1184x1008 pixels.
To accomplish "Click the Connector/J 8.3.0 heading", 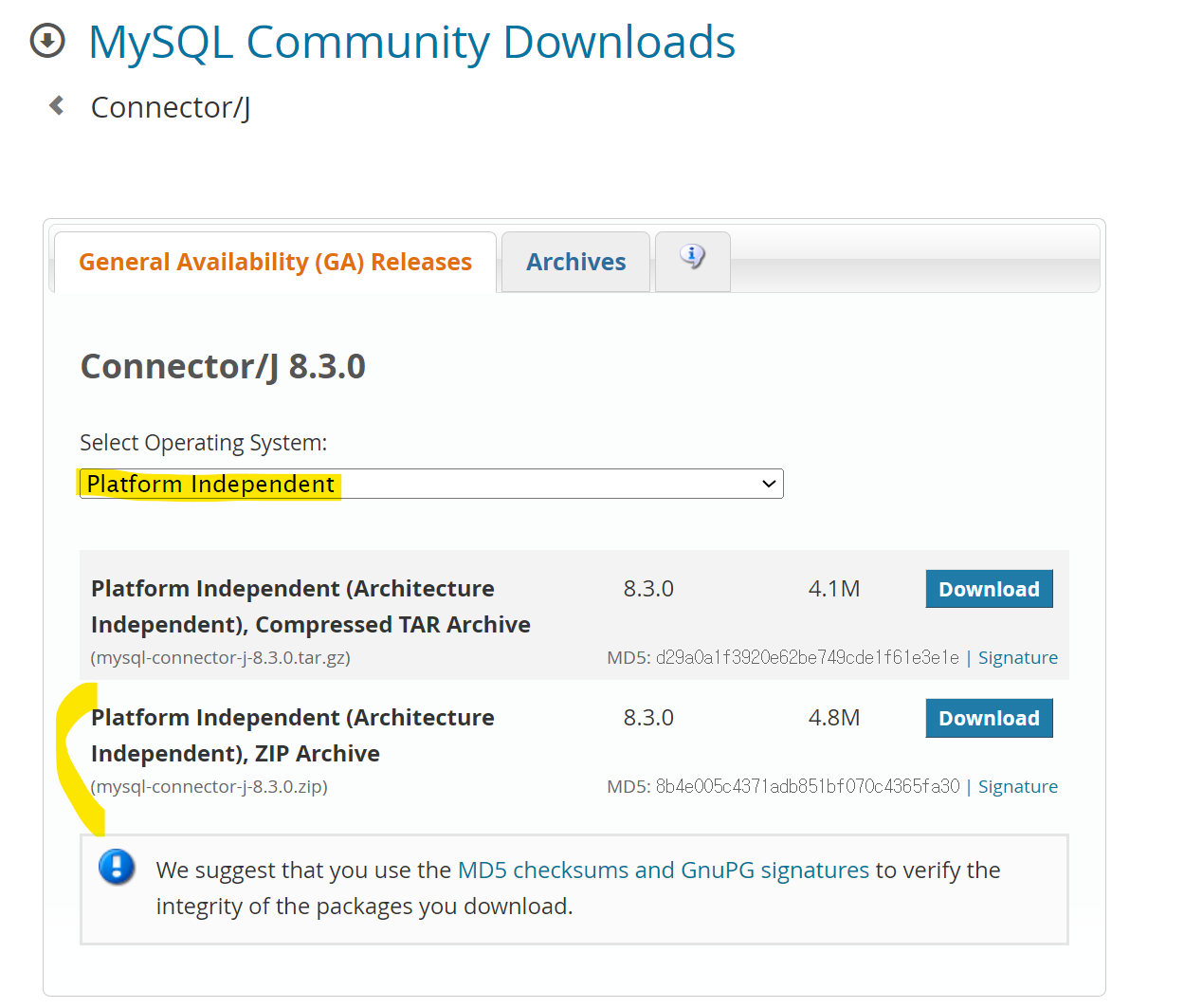I will click(x=223, y=366).
